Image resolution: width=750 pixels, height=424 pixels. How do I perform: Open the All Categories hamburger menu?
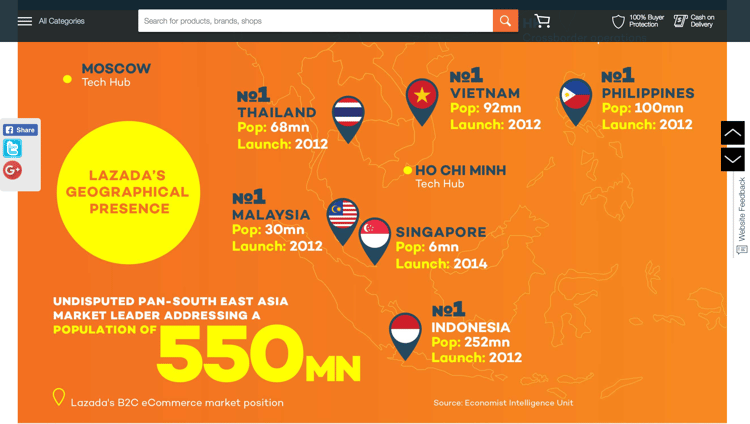(25, 21)
